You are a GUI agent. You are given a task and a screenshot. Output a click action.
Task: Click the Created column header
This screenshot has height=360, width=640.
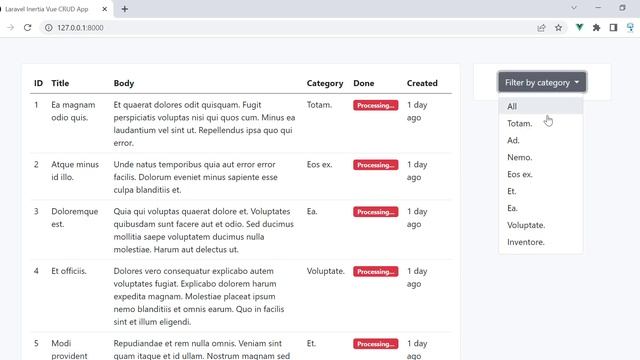422,83
